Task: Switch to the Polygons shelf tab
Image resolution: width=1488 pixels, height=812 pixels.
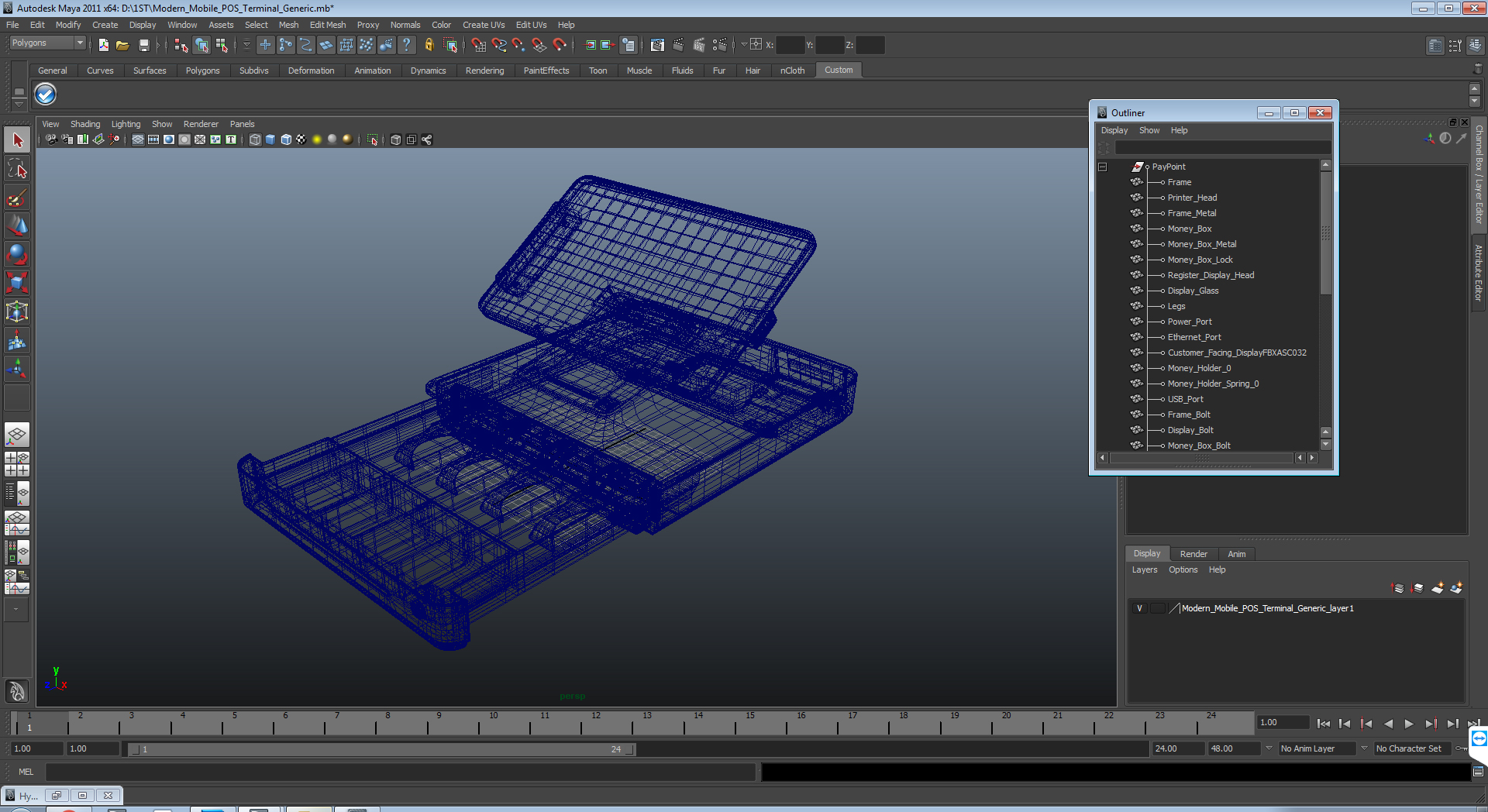Action: (202, 71)
